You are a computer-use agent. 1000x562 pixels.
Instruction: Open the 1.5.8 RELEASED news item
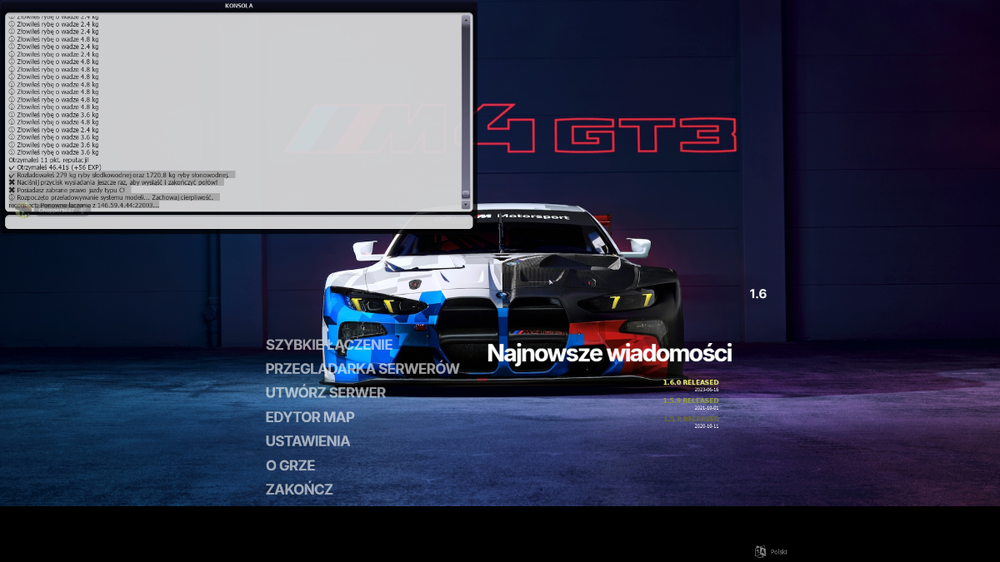click(691, 418)
